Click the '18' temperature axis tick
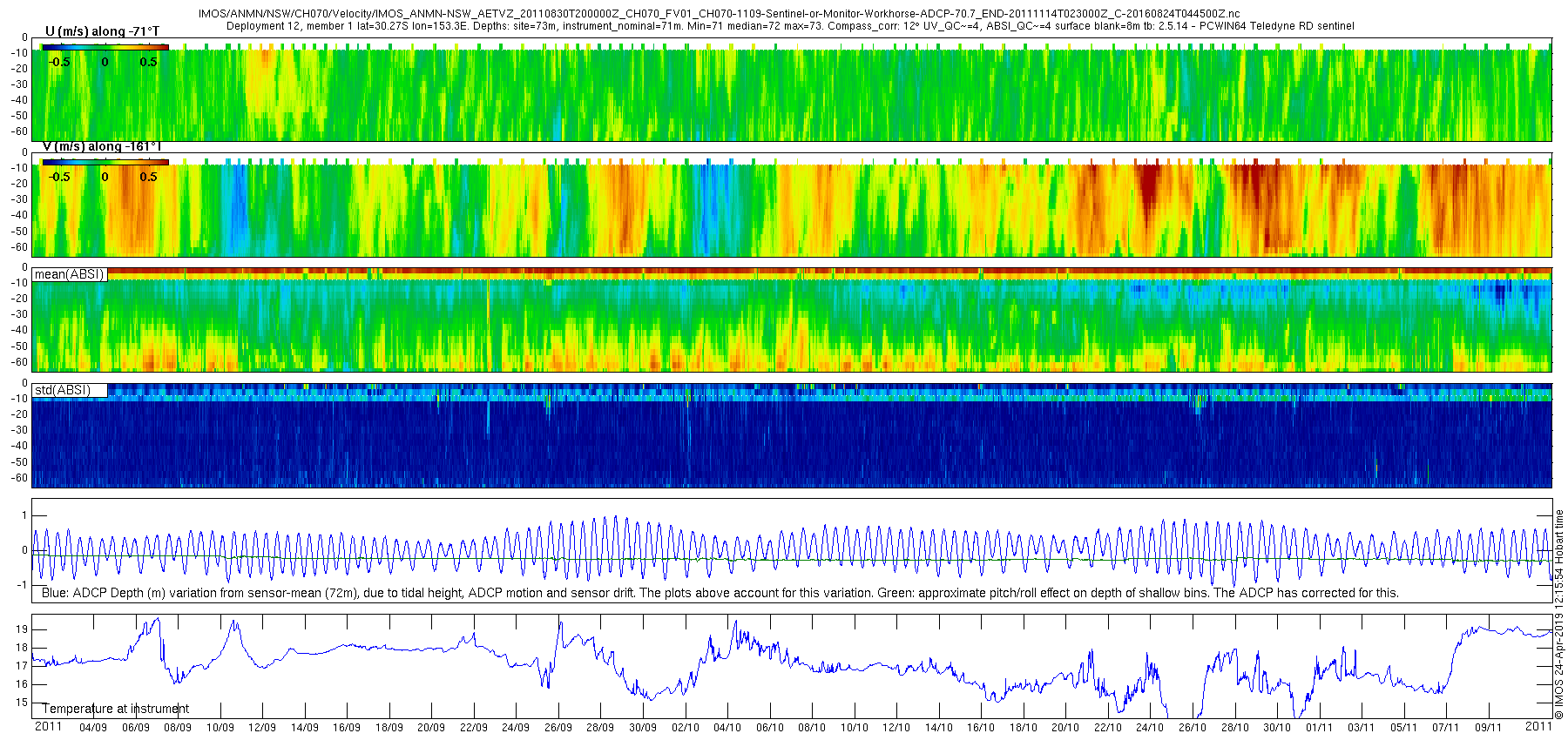Image resolution: width=1568 pixels, height=740 pixels. tap(22, 648)
